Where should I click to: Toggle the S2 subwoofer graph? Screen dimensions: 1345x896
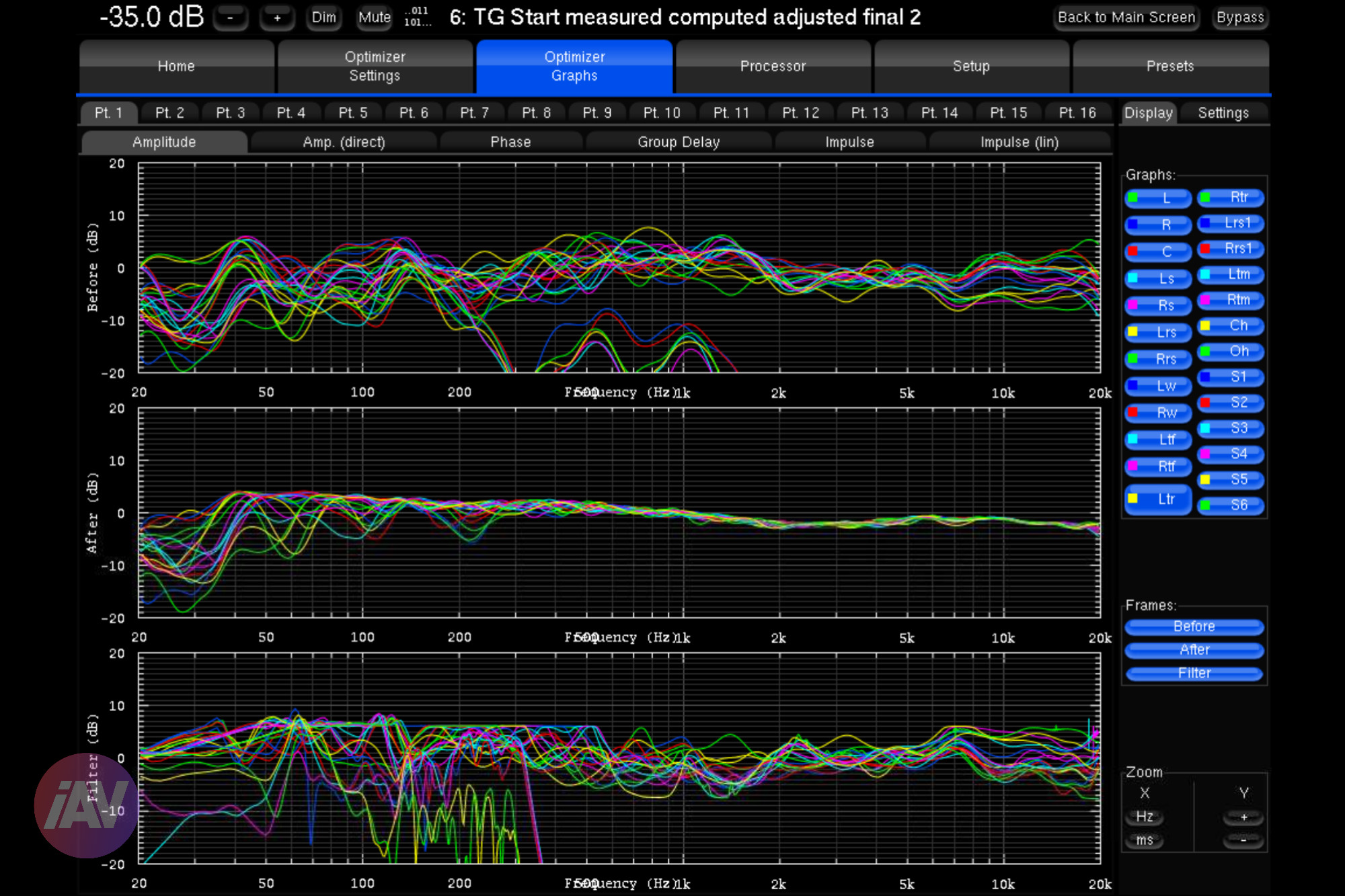click(1231, 403)
